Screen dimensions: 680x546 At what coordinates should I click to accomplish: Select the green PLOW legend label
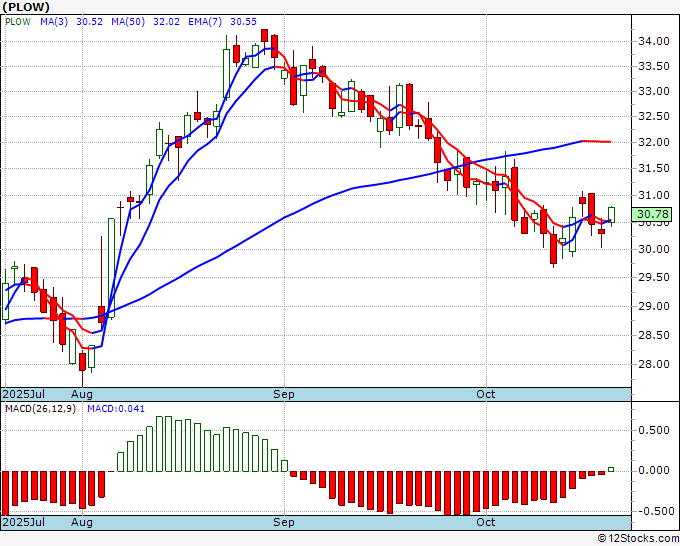pos(18,22)
